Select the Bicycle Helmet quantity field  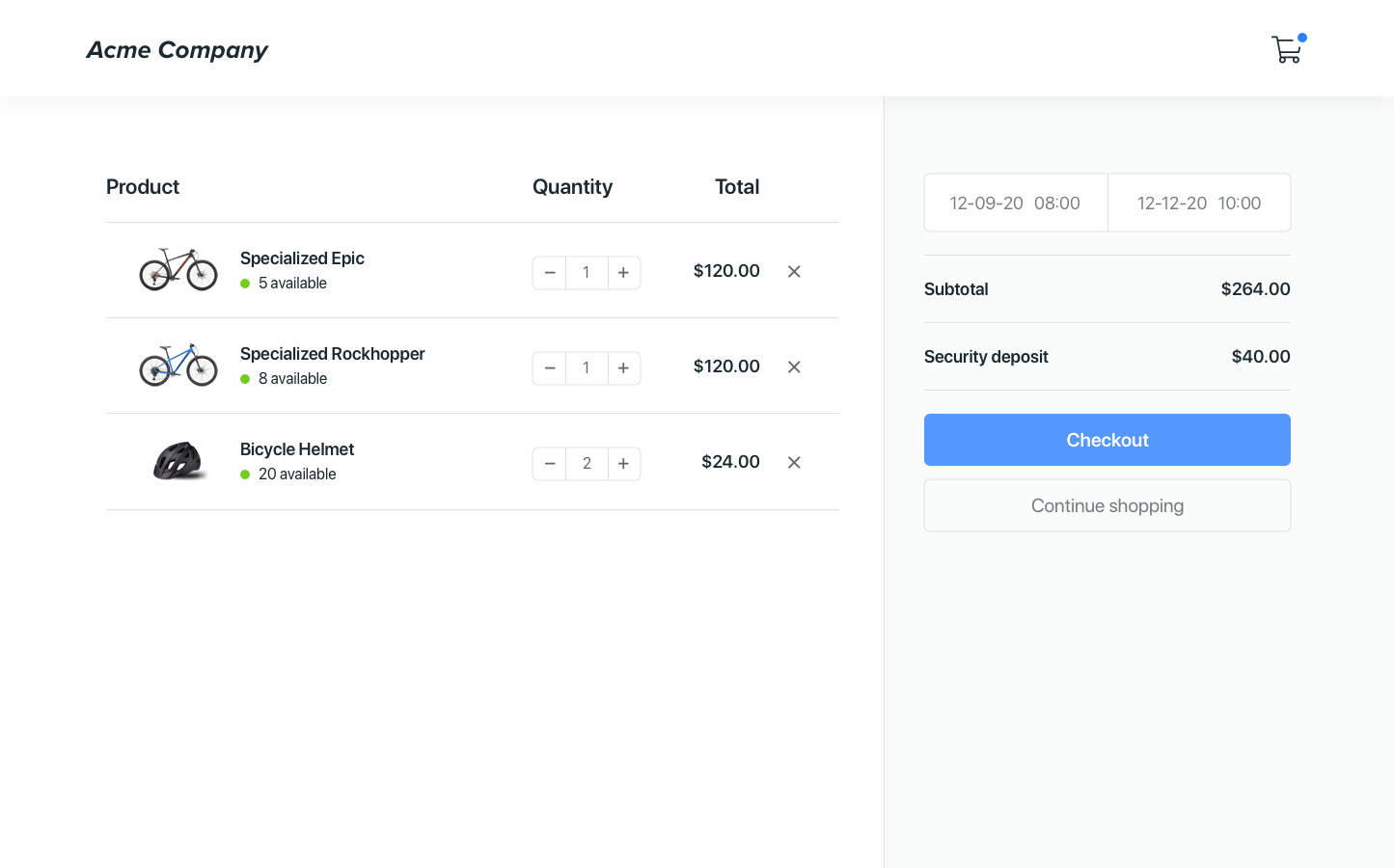pyautogui.click(x=587, y=464)
